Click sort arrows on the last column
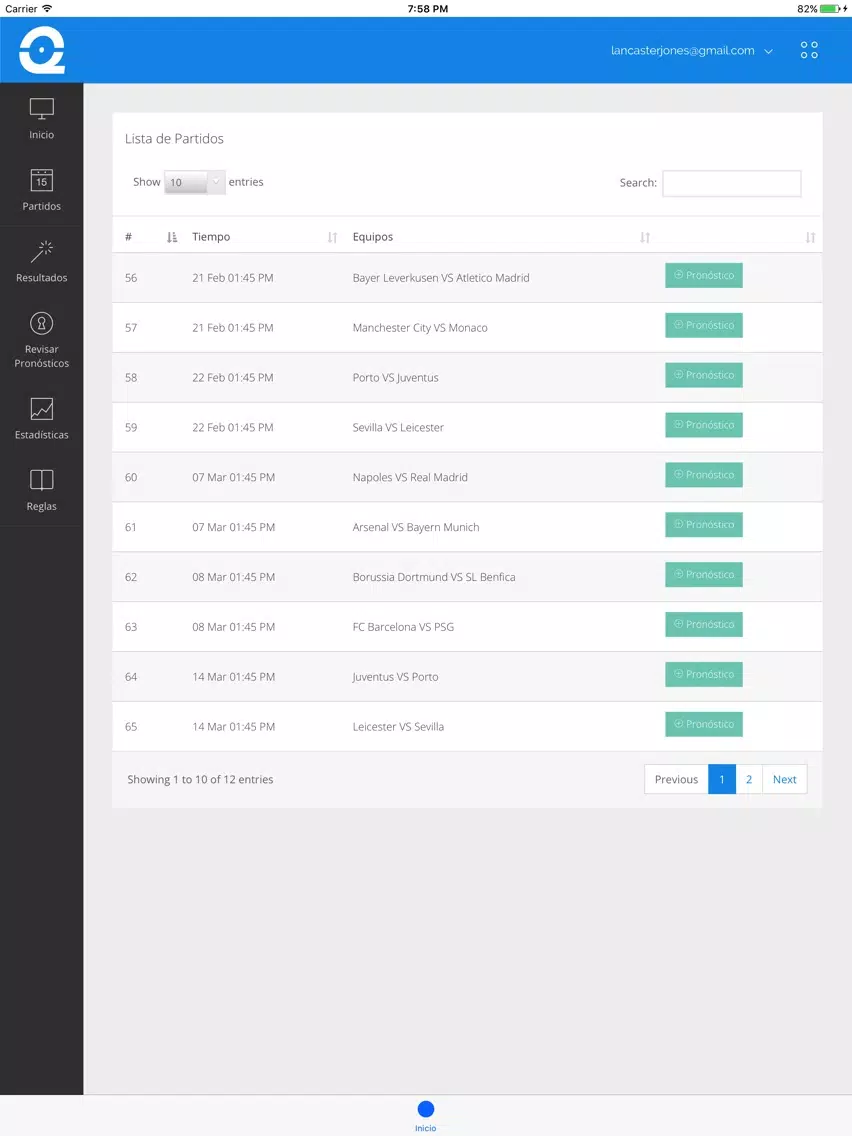This screenshot has width=852, height=1136. 810,237
